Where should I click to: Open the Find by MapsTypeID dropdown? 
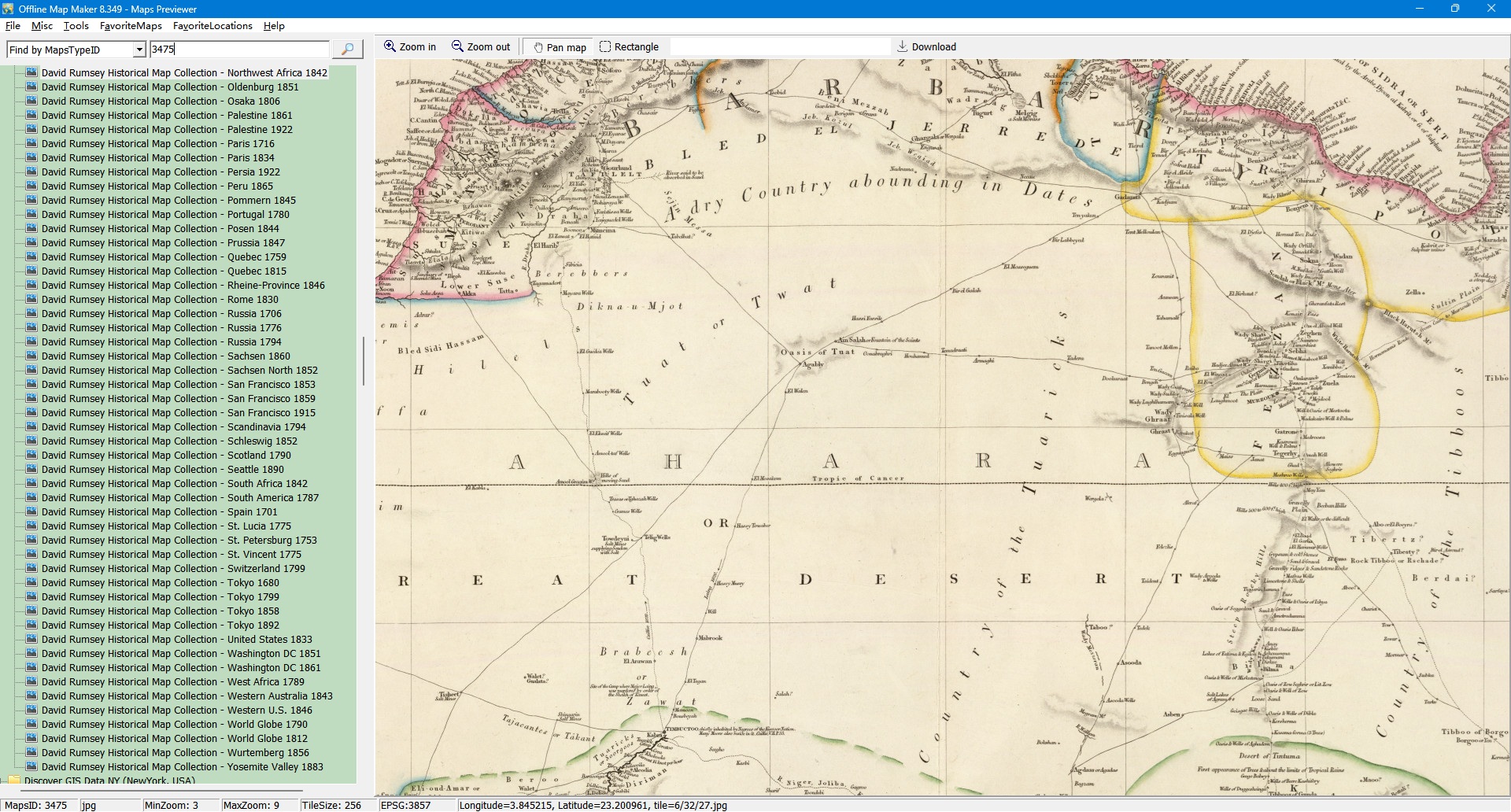139,50
